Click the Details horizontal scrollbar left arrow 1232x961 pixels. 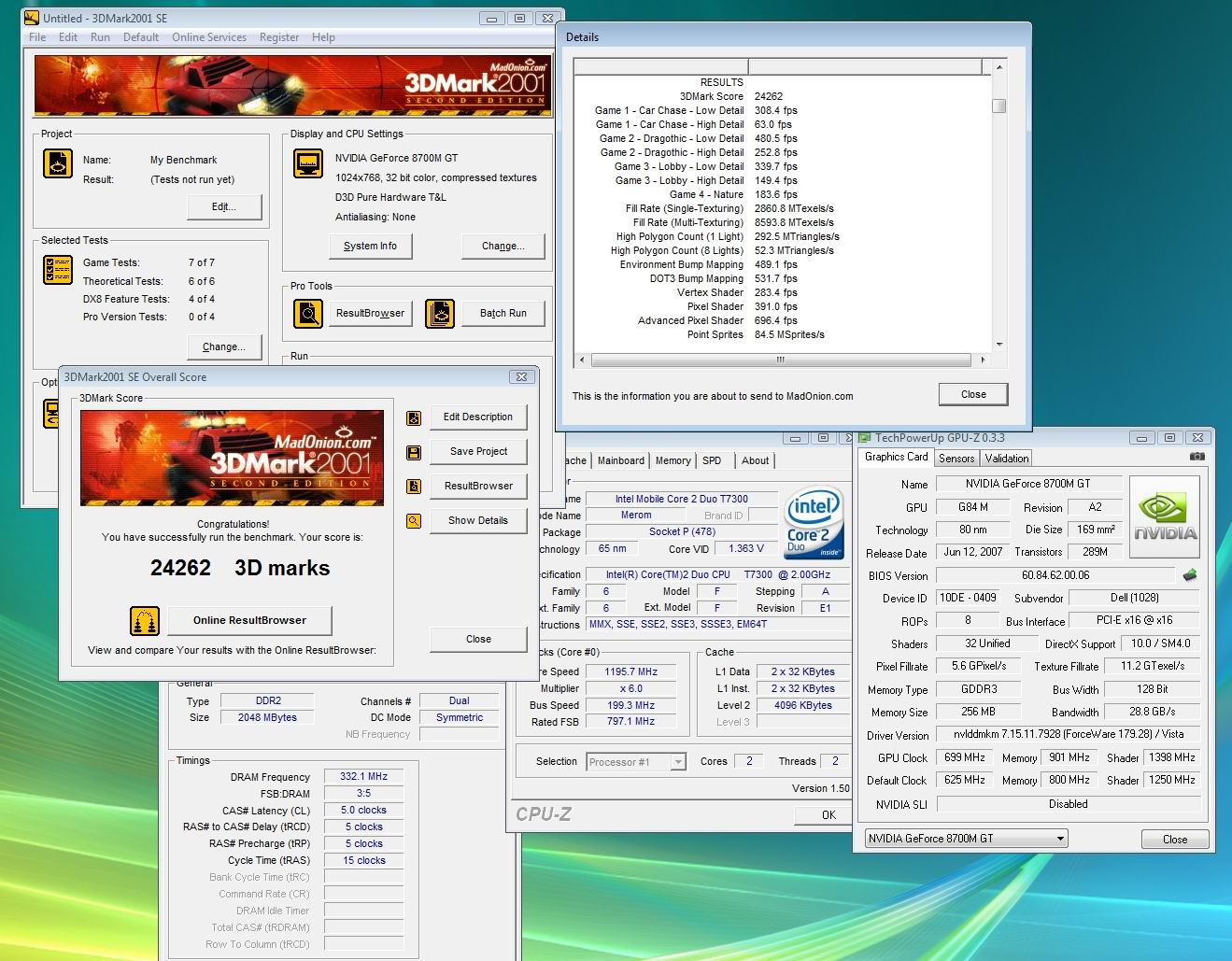583,360
